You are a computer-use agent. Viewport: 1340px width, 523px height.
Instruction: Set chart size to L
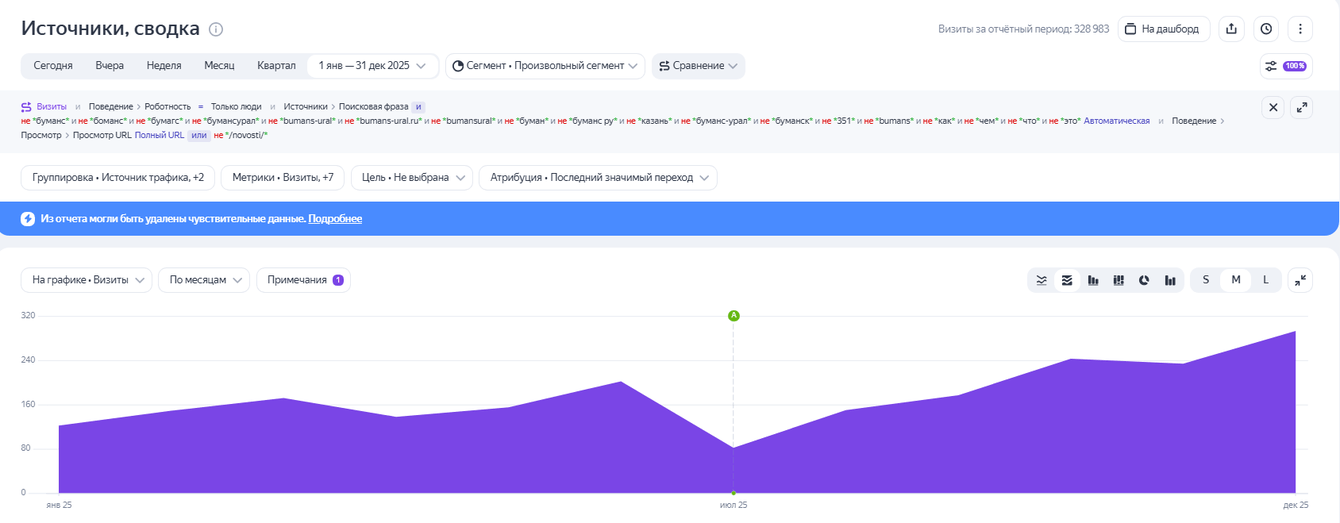tap(1265, 280)
